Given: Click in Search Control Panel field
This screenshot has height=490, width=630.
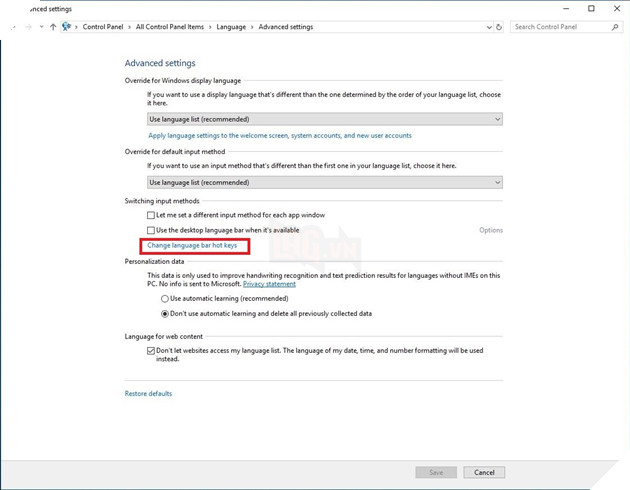Looking at the screenshot, I should 560,27.
